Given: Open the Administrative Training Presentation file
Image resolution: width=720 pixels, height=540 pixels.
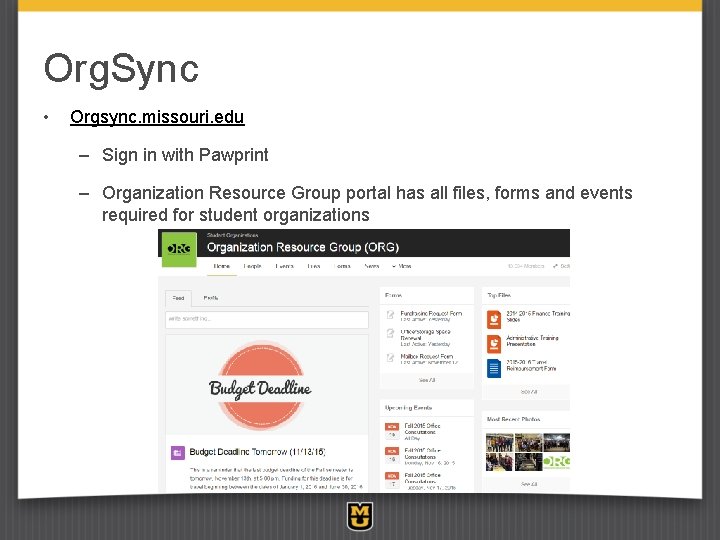Looking at the screenshot, I should pyautogui.click(x=532, y=341).
